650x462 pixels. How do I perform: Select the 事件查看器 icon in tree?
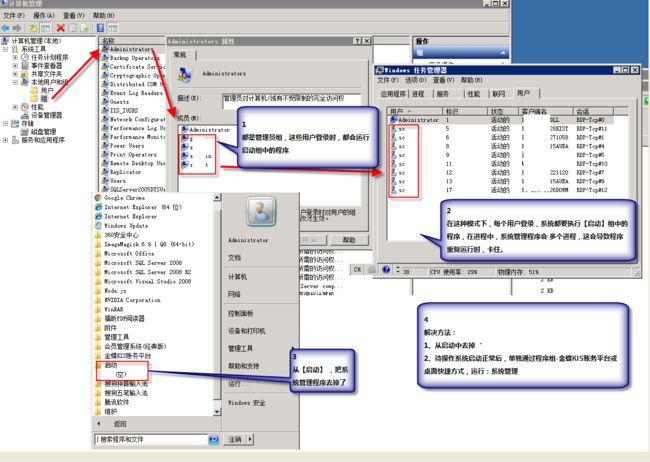(25, 66)
